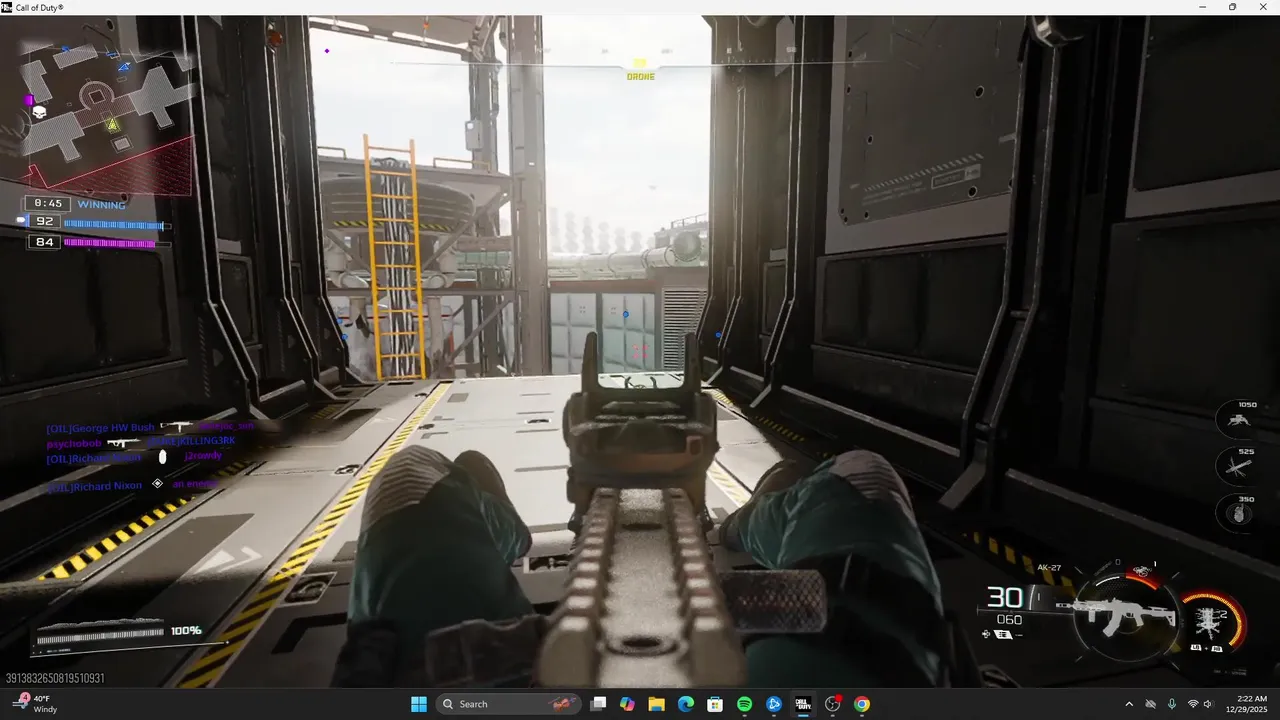Screen dimensions: 1280x720
Task: Click the microphone icon in system tray
Action: pyautogui.click(x=1171, y=704)
